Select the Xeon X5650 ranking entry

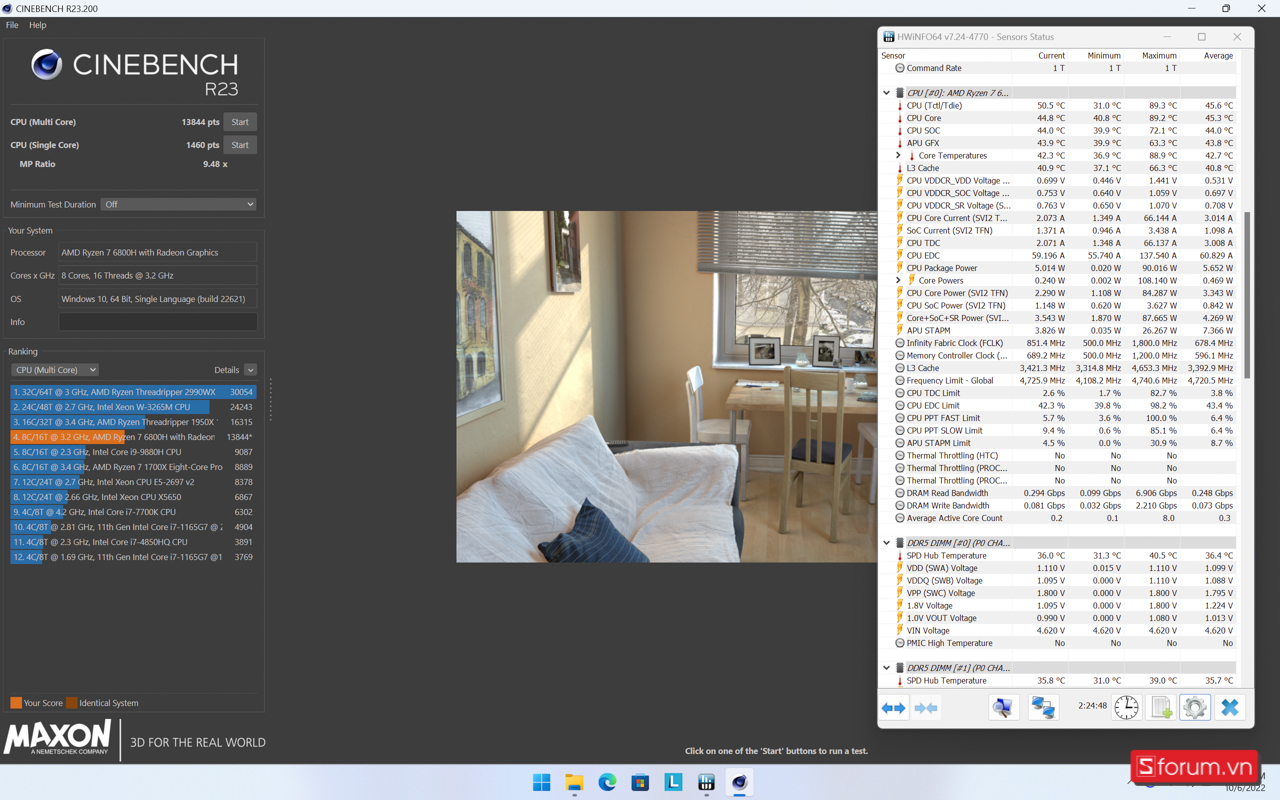click(x=133, y=497)
